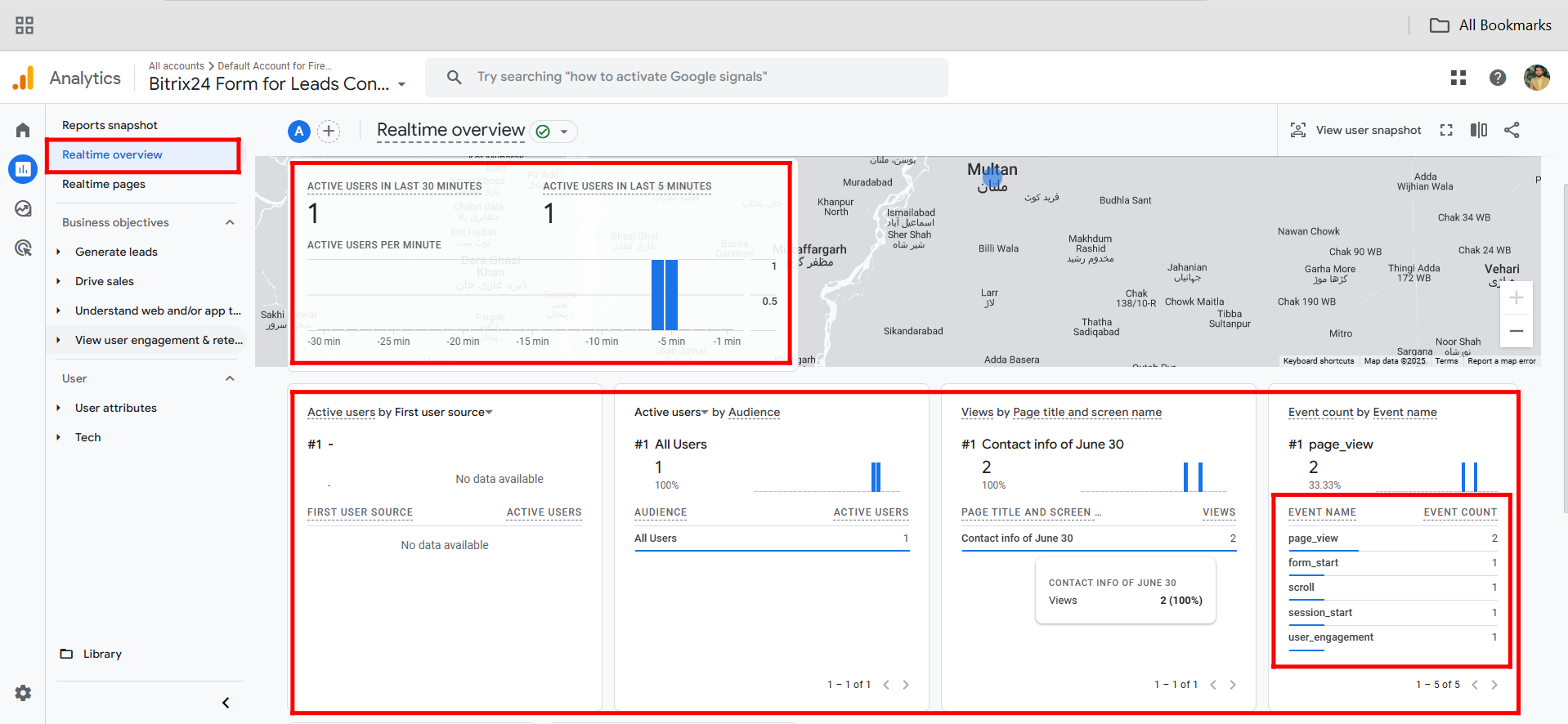Image resolution: width=1568 pixels, height=724 pixels.
Task: Enter full screen view icon
Action: pos(1446,130)
